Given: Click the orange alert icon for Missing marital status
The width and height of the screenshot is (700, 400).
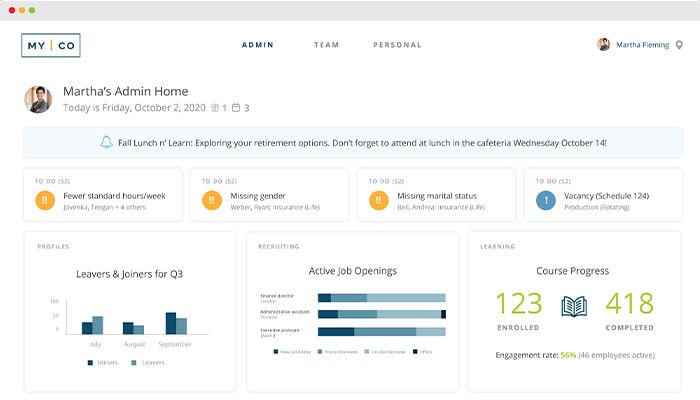Looking at the screenshot, I should coord(377,199).
